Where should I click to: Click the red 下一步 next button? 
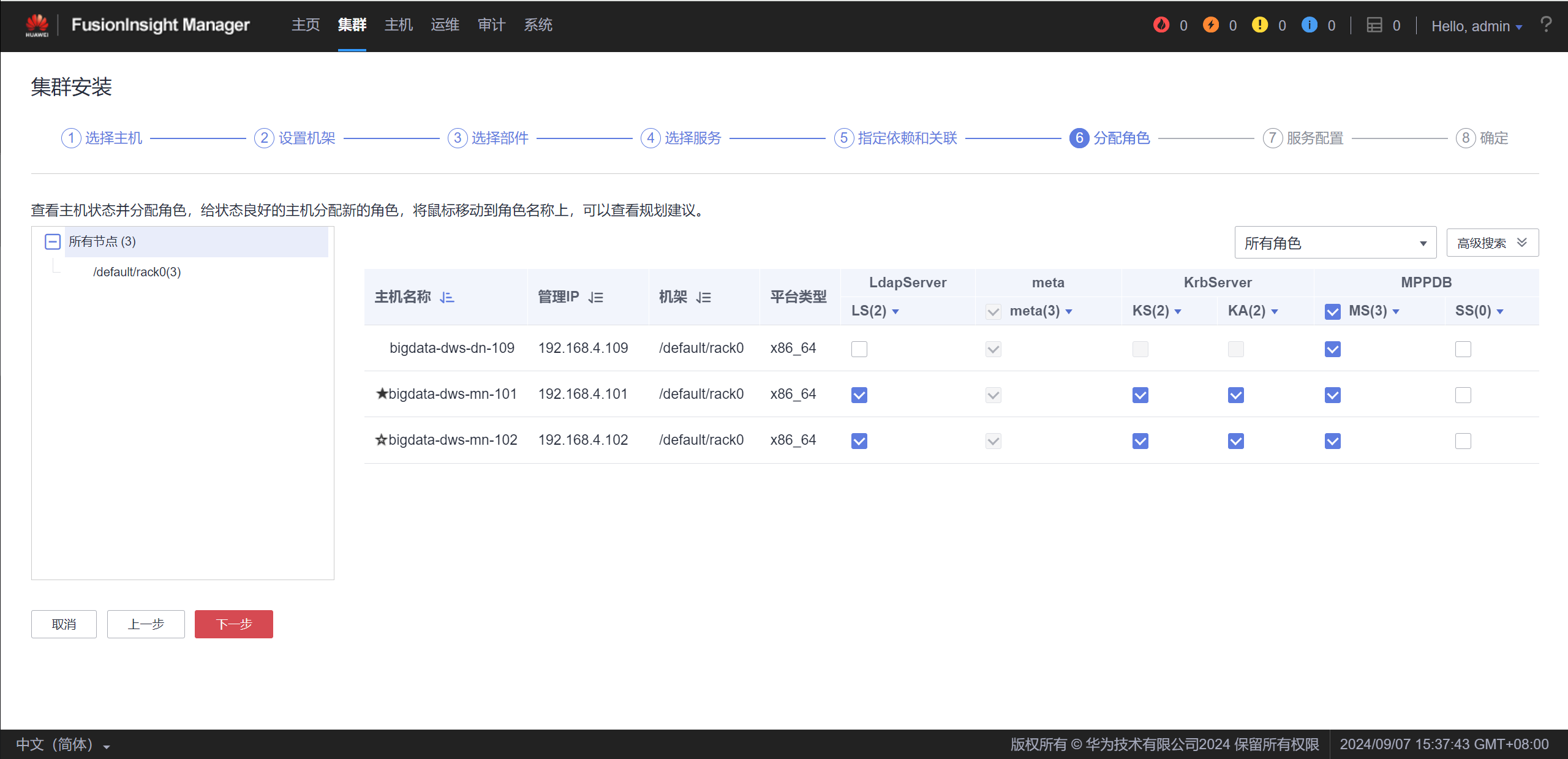234,624
